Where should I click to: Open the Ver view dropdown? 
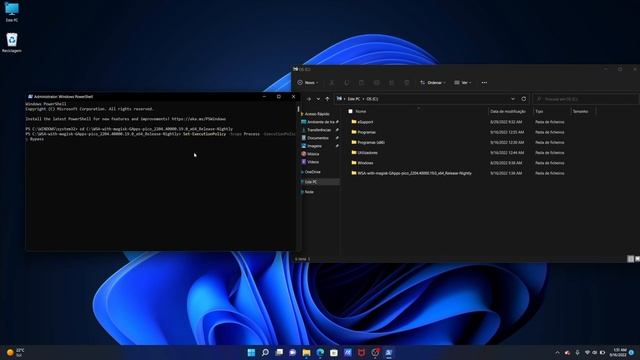point(463,83)
